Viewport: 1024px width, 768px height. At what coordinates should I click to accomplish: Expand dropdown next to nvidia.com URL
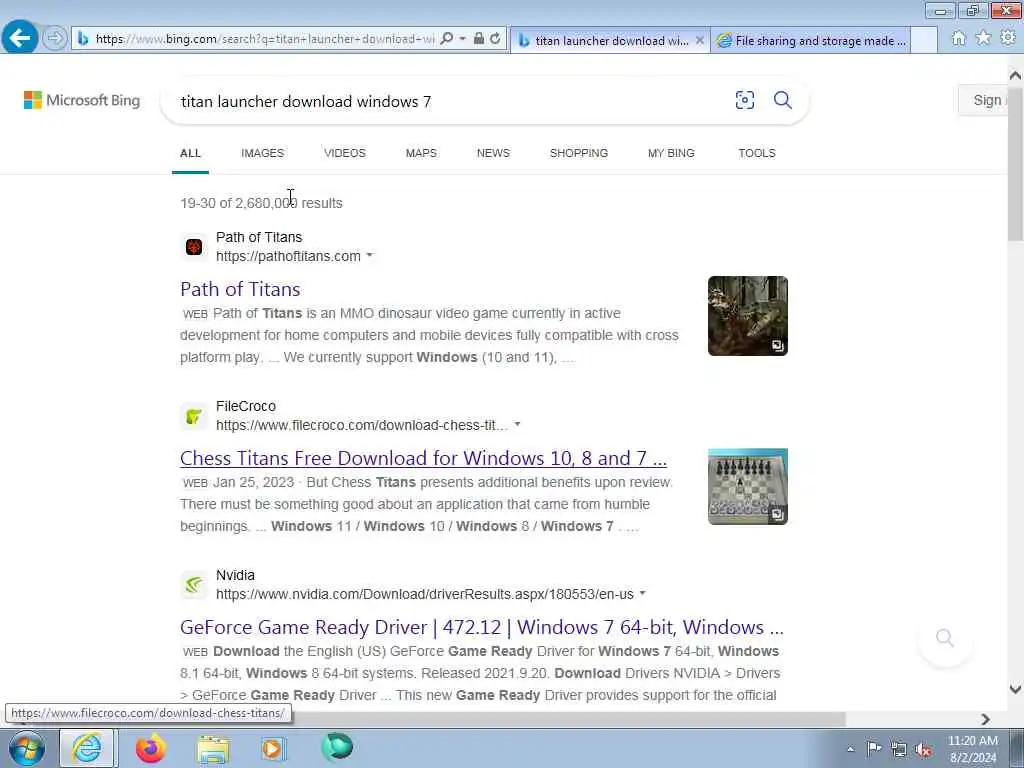pos(643,594)
